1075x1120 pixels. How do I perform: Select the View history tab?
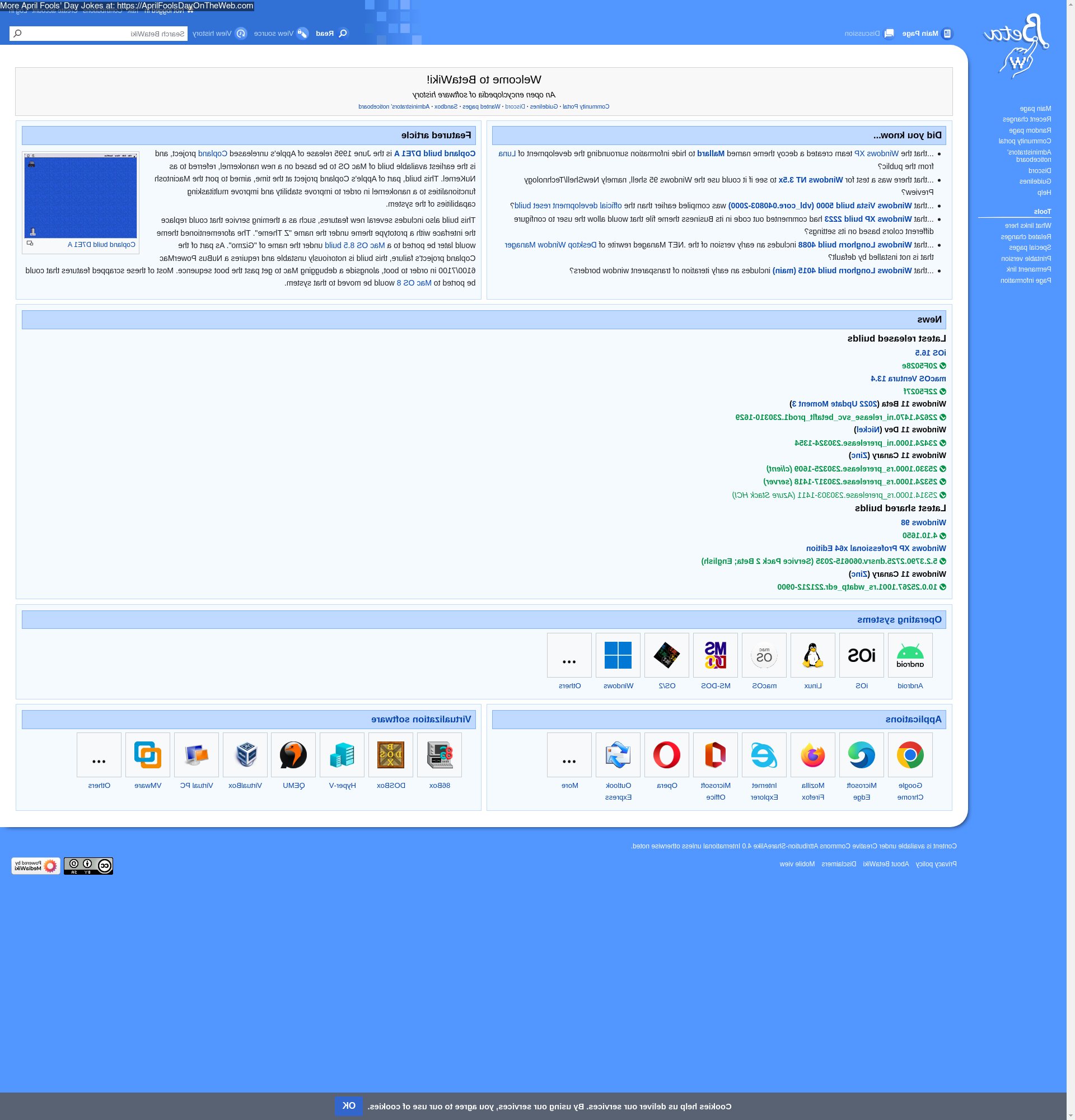pyautogui.click(x=219, y=34)
